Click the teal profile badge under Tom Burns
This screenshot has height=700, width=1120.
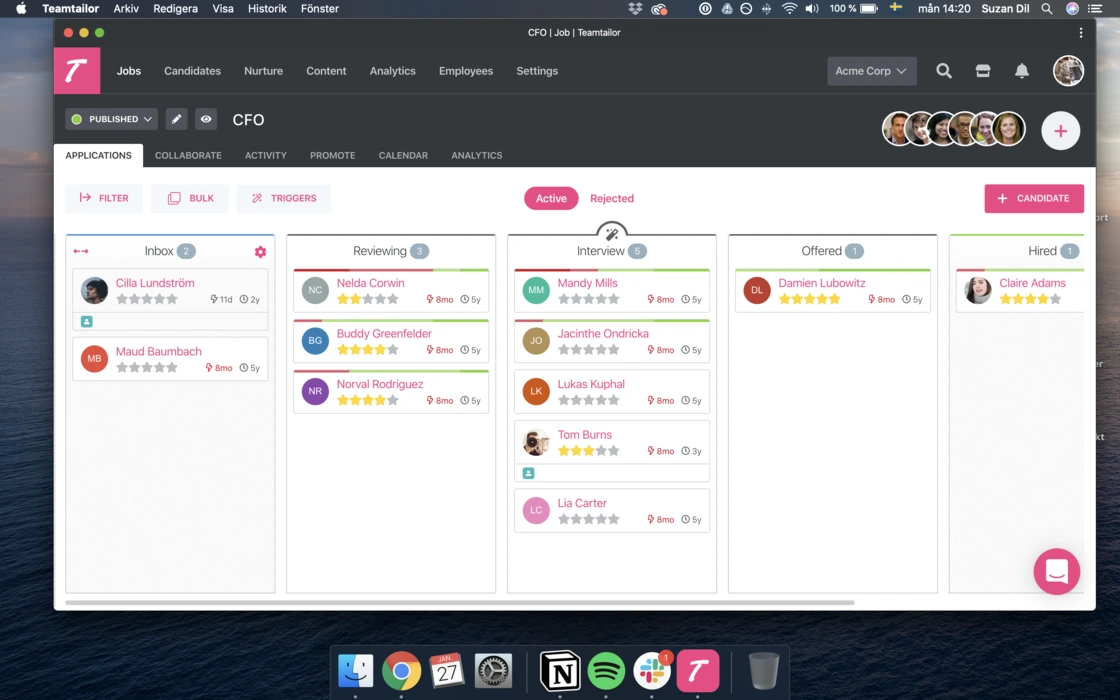click(x=528, y=473)
